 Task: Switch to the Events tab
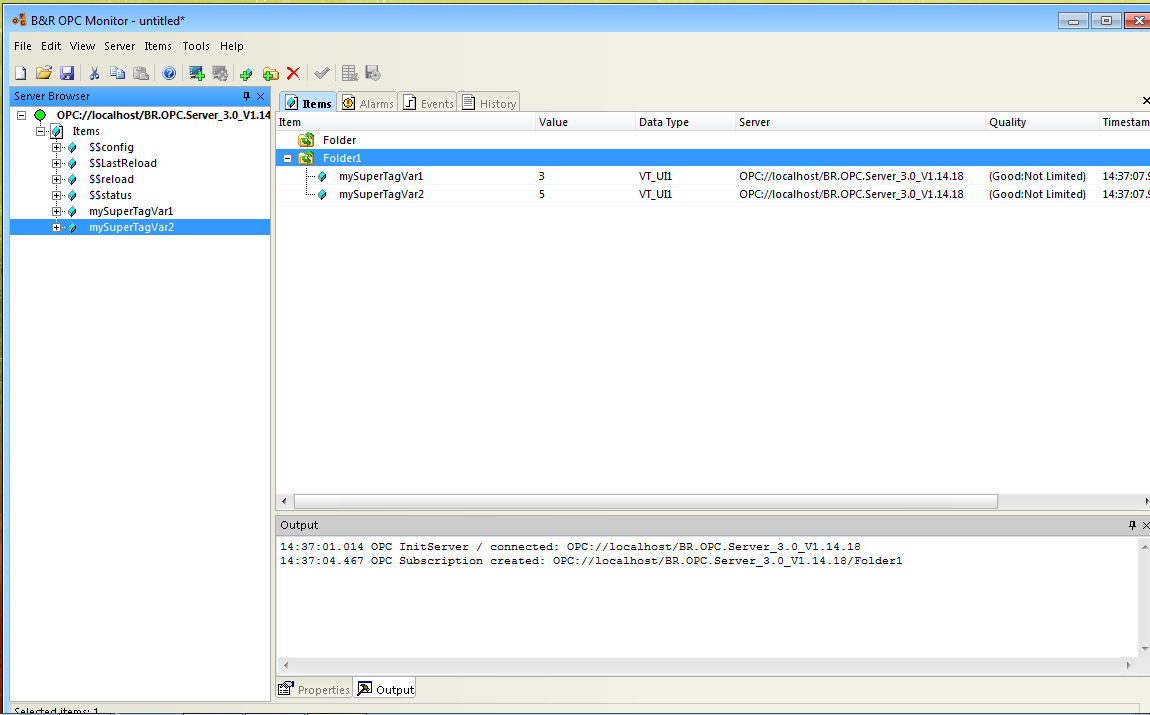(x=428, y=103)
